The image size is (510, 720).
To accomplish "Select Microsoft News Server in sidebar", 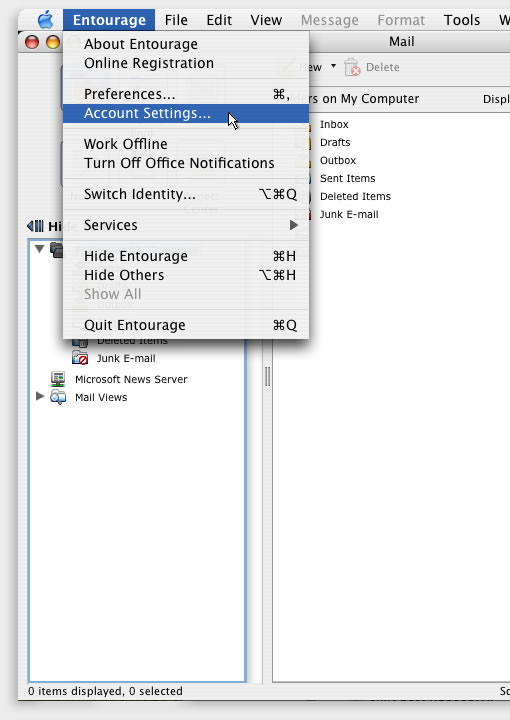I will (131, 379).
